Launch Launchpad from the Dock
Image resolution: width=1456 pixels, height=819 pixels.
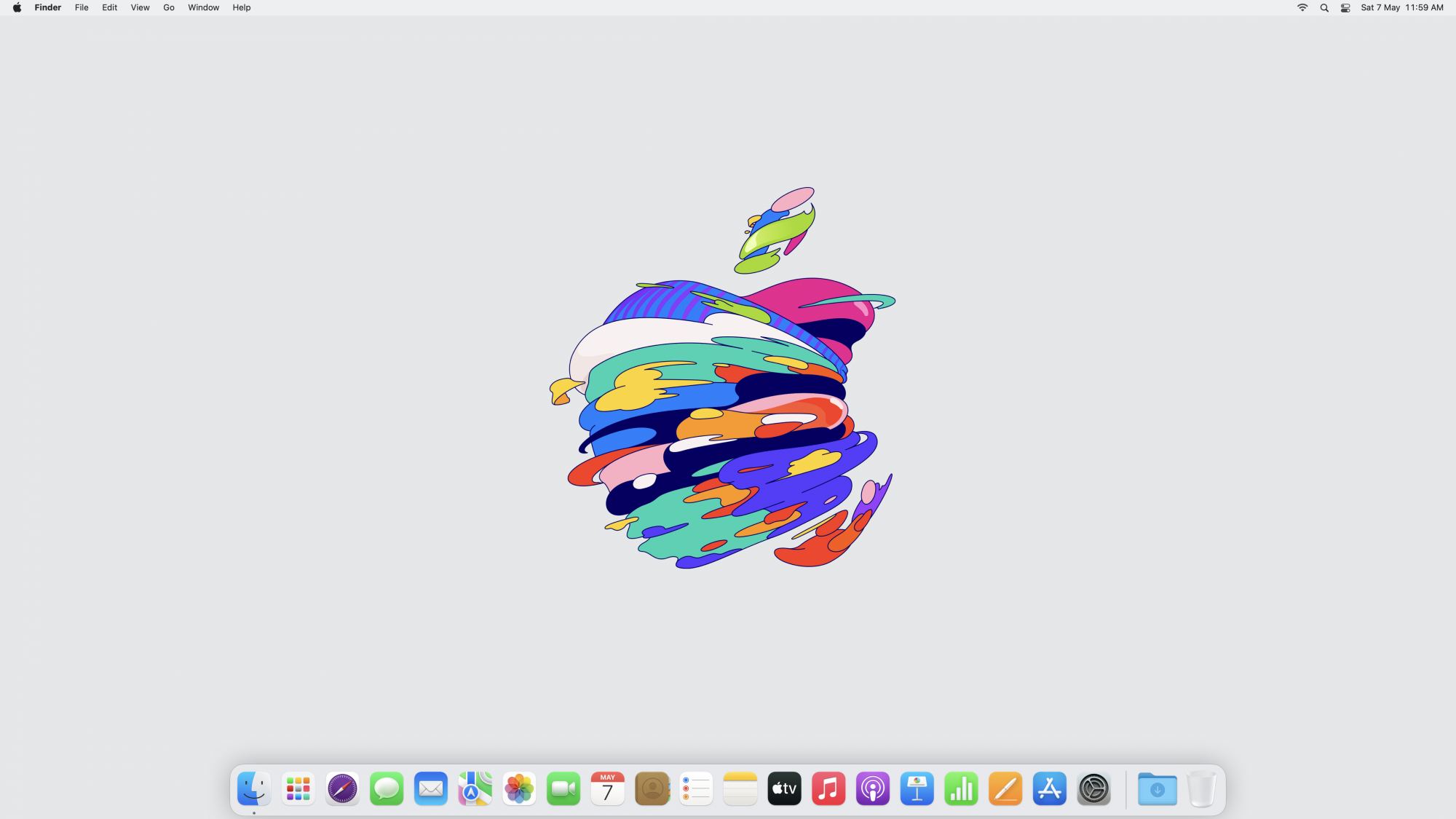point(298,789)
